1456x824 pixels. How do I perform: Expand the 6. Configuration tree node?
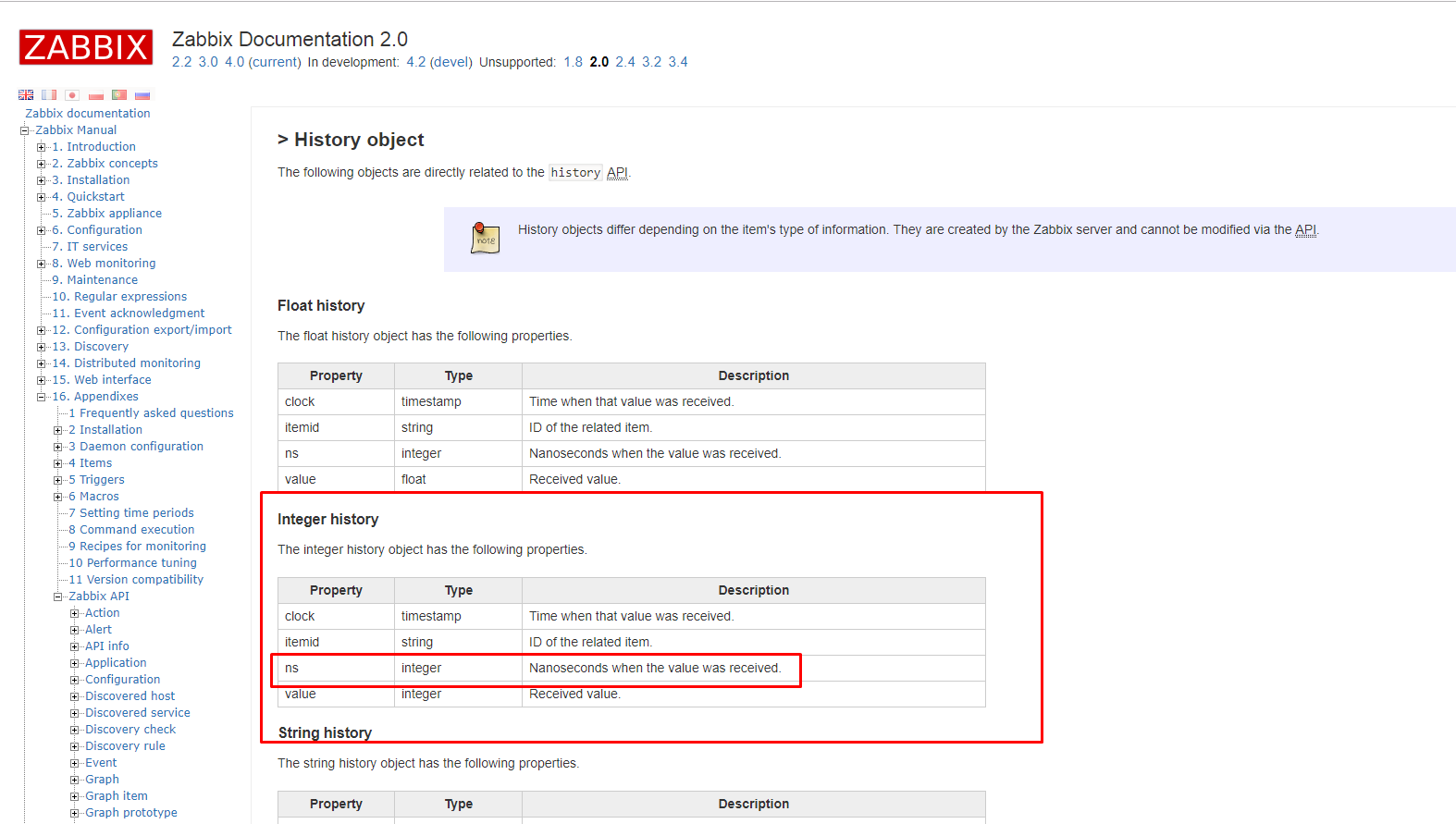coord(41,230)
